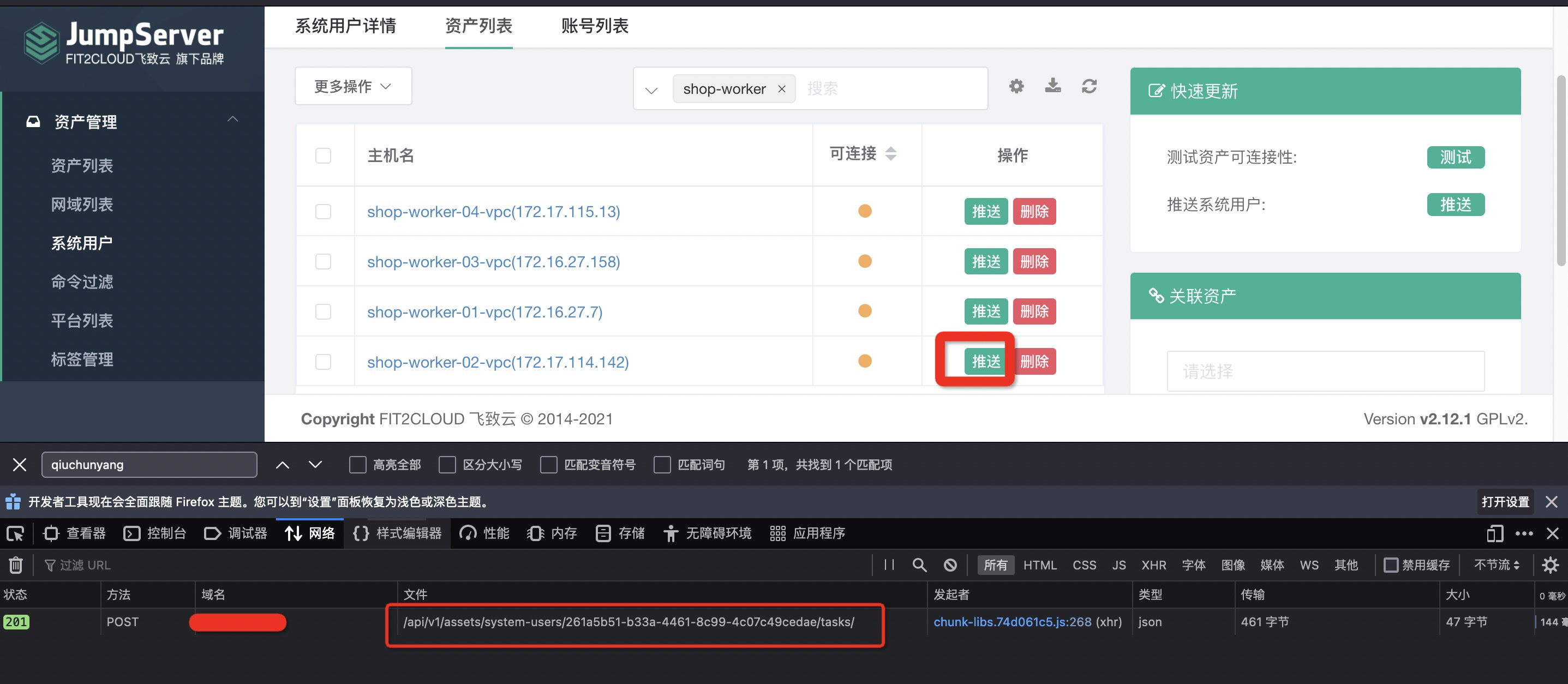This screenshot has height=684, width=1568.
Task: Switch to the 账号列表 tab
Action: coord(594,26)
